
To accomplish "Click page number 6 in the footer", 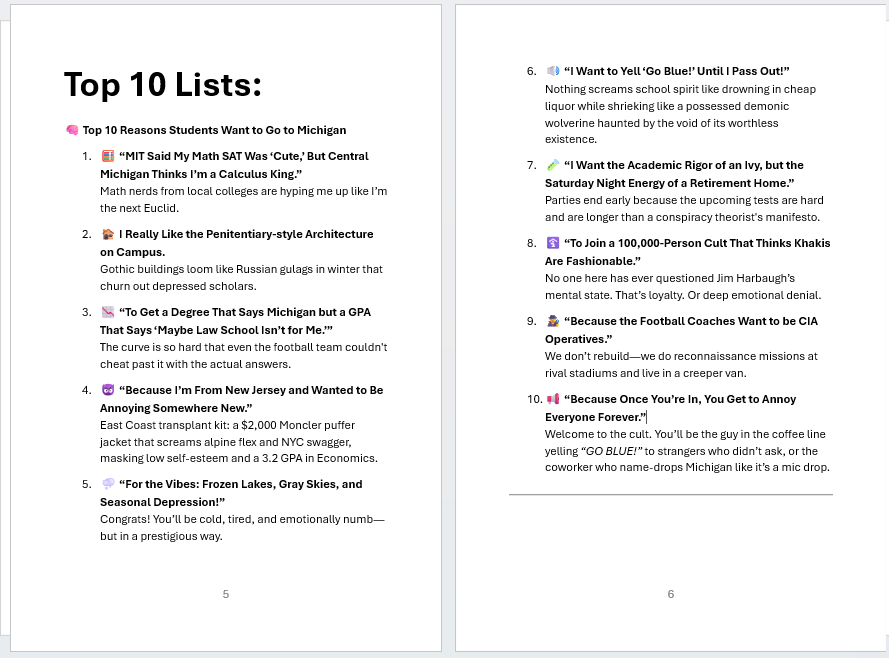I will 671,594.
